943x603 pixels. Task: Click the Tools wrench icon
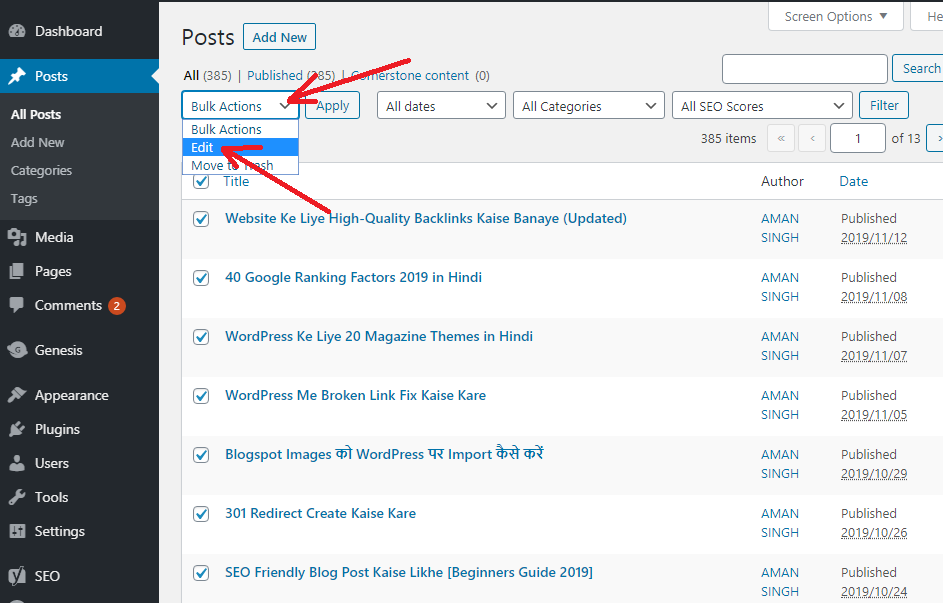click(x=17, y=497)
